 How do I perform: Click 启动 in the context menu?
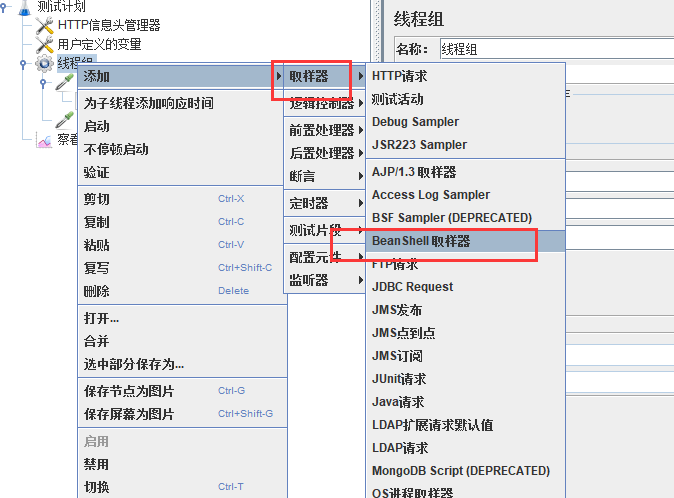(x=97, y=126)
